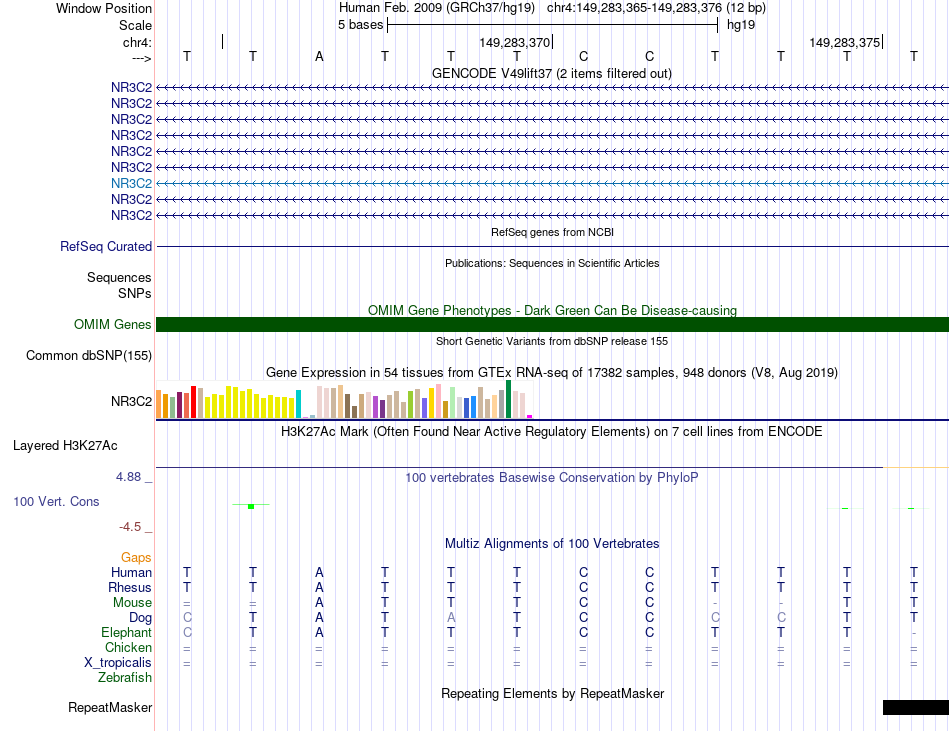Click the Window Position label
The height and width of the screenshot is (731, 950).
click(104, 8)
